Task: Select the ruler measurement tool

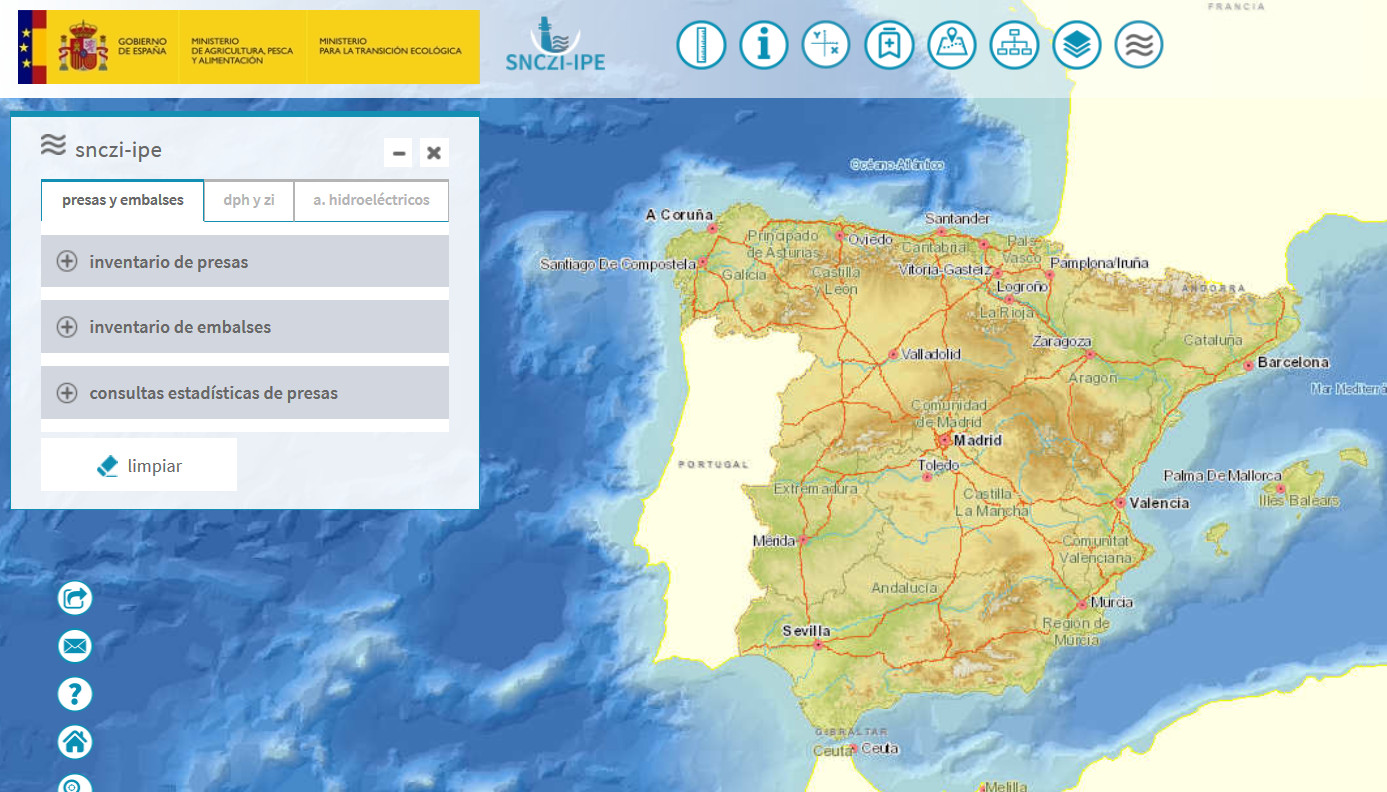Action: pyautogui.click(x=701, y=45)
